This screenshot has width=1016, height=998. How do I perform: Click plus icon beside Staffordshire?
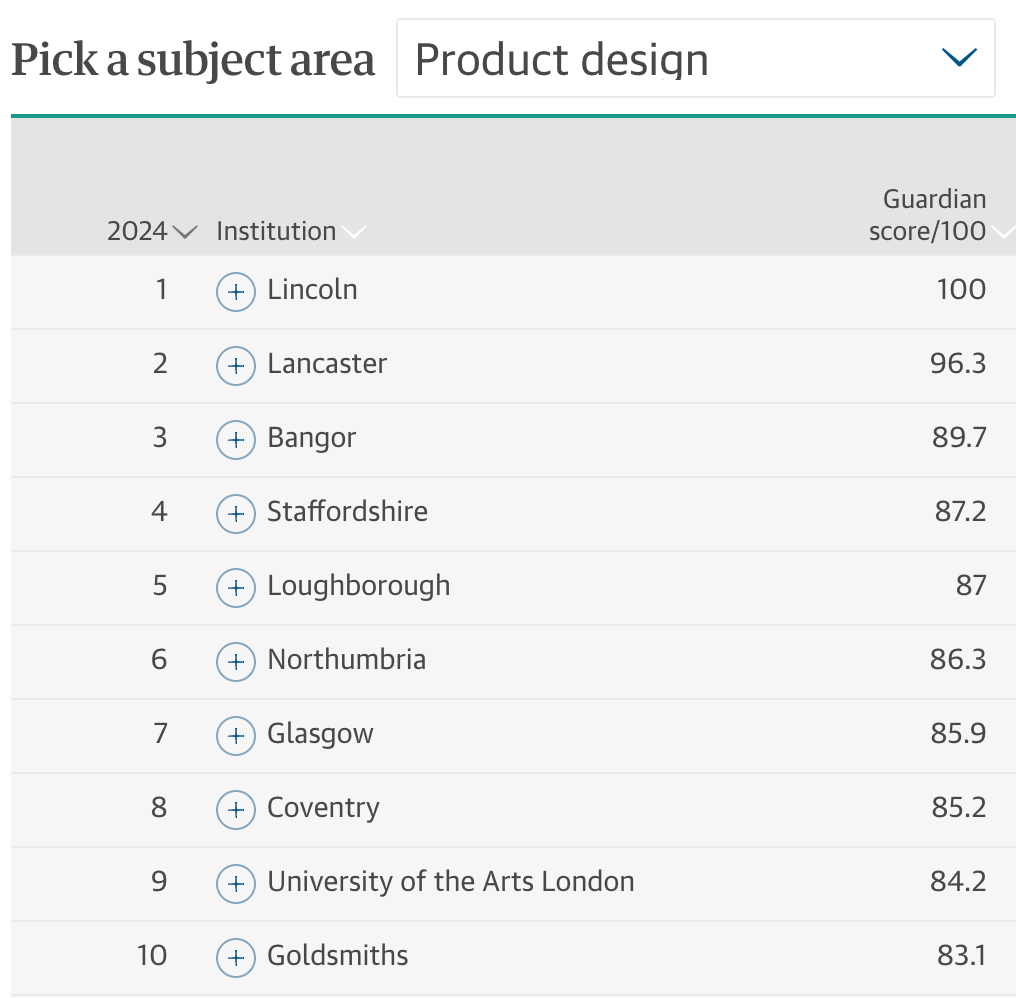click(235, 513)
